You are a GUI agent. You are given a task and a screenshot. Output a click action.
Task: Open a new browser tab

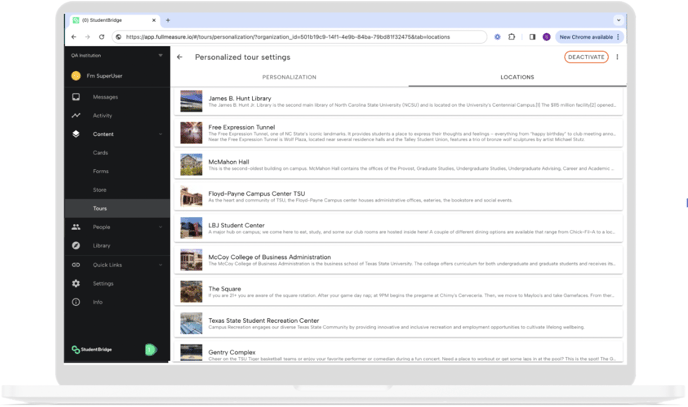tap(168, 20)
